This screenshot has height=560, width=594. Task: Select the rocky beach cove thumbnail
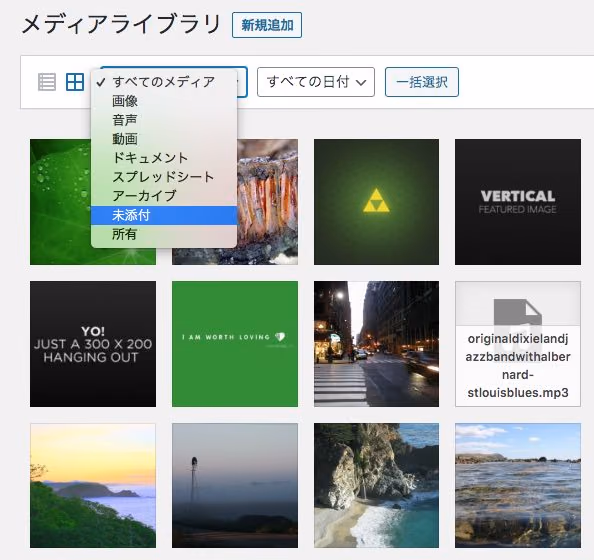377,486
